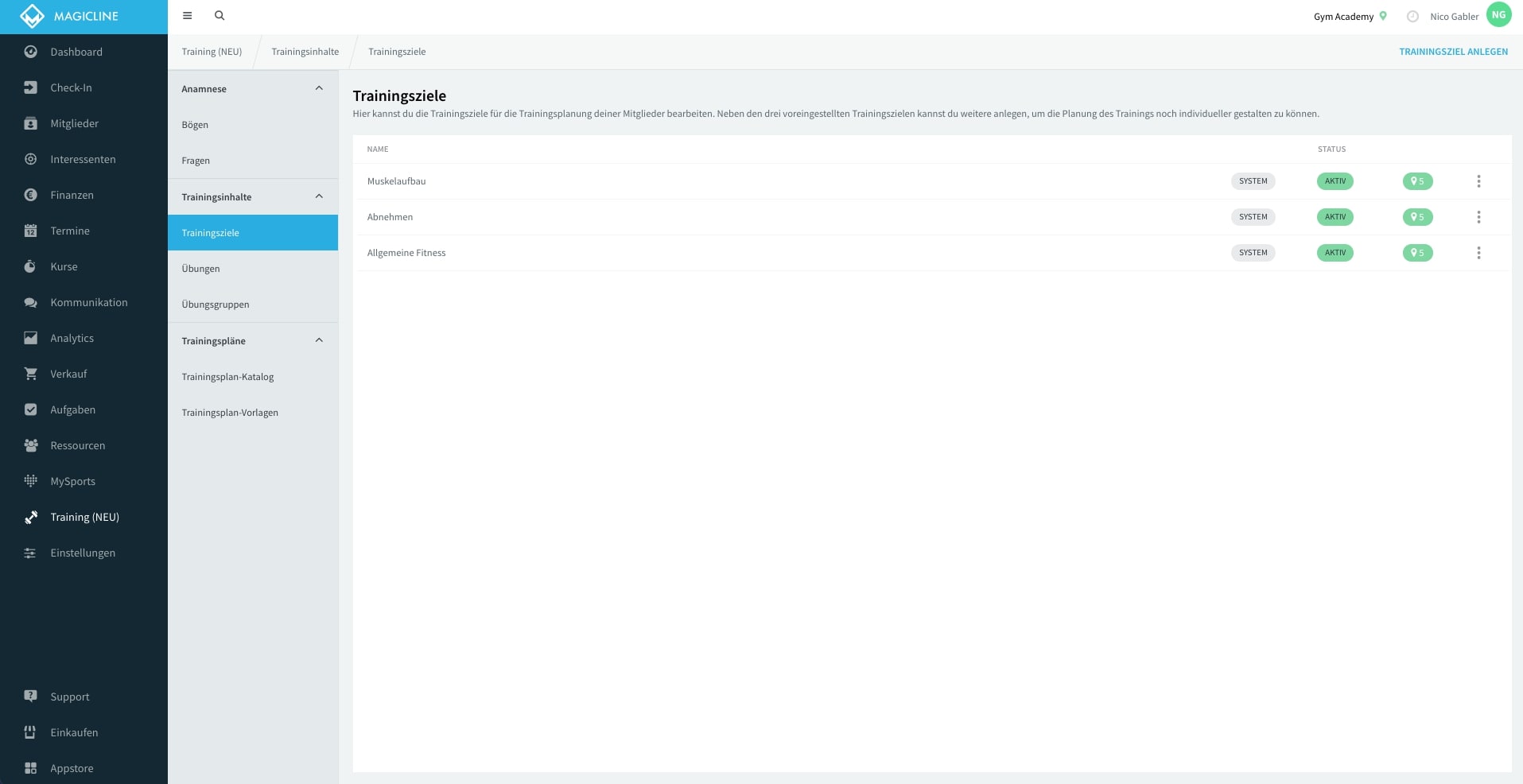The image size is (1523, 784).
Task: Click the location badge for Abnehmen
Action: (1417, 217)
